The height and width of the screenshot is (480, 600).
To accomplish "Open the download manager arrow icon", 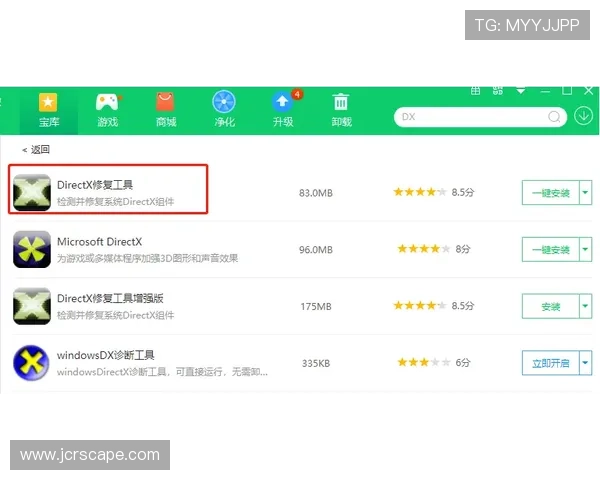I will pos(584,116).
